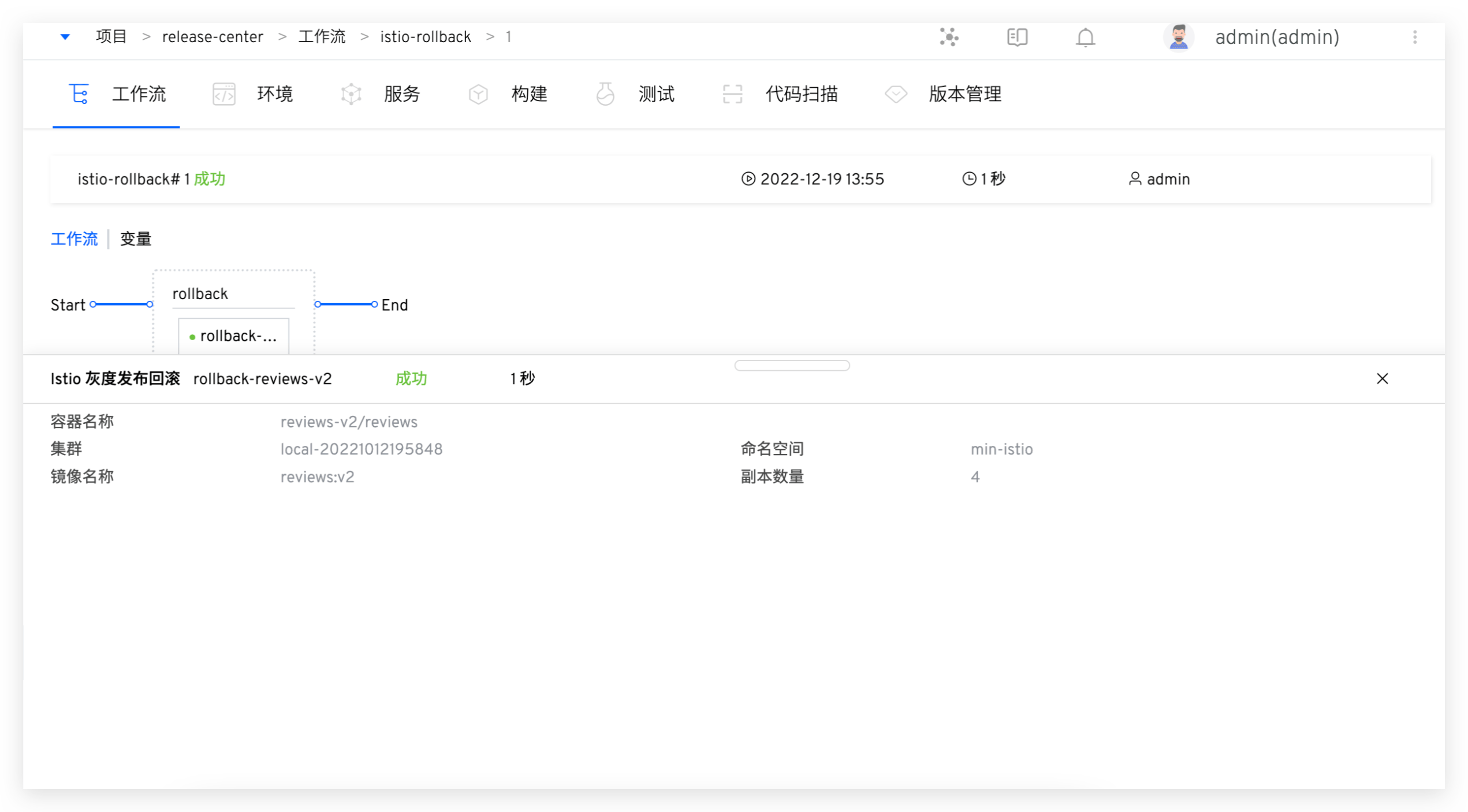Click the build cube icon

pos(478,94)
